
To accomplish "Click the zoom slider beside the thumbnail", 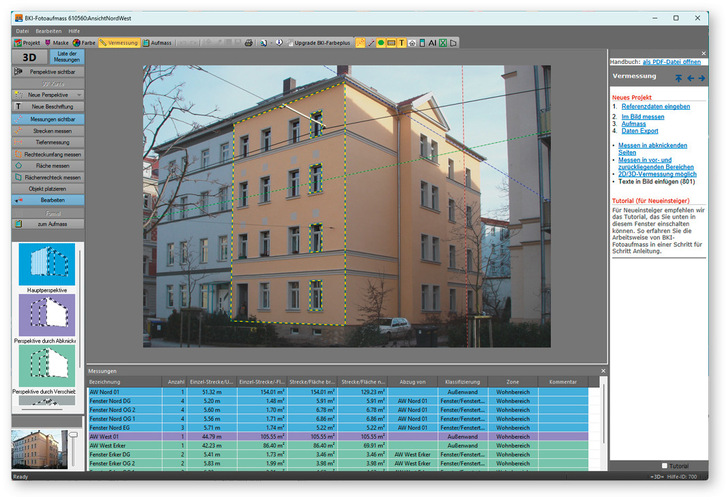I will [x=72, y=448].
